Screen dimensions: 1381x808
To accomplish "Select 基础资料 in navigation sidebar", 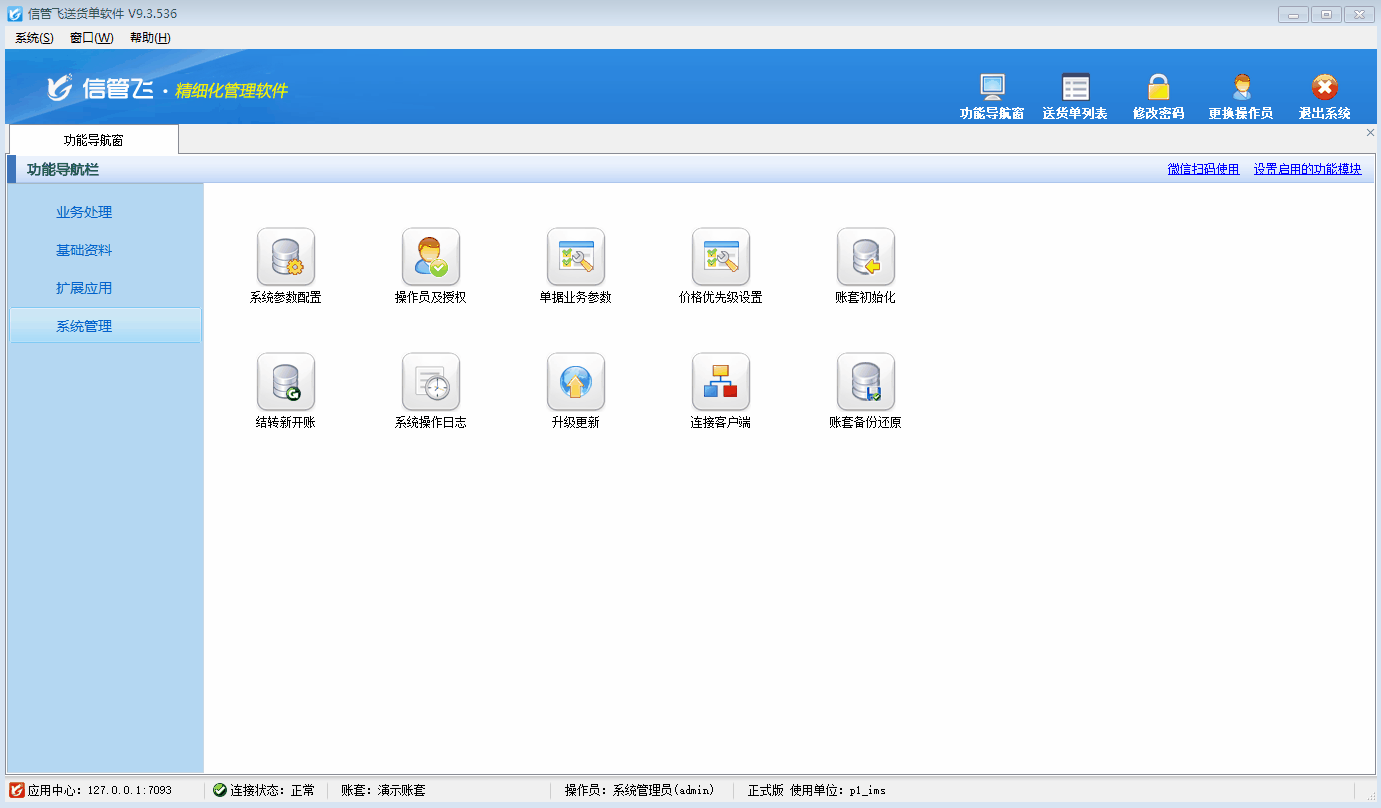I will (84, 250).
